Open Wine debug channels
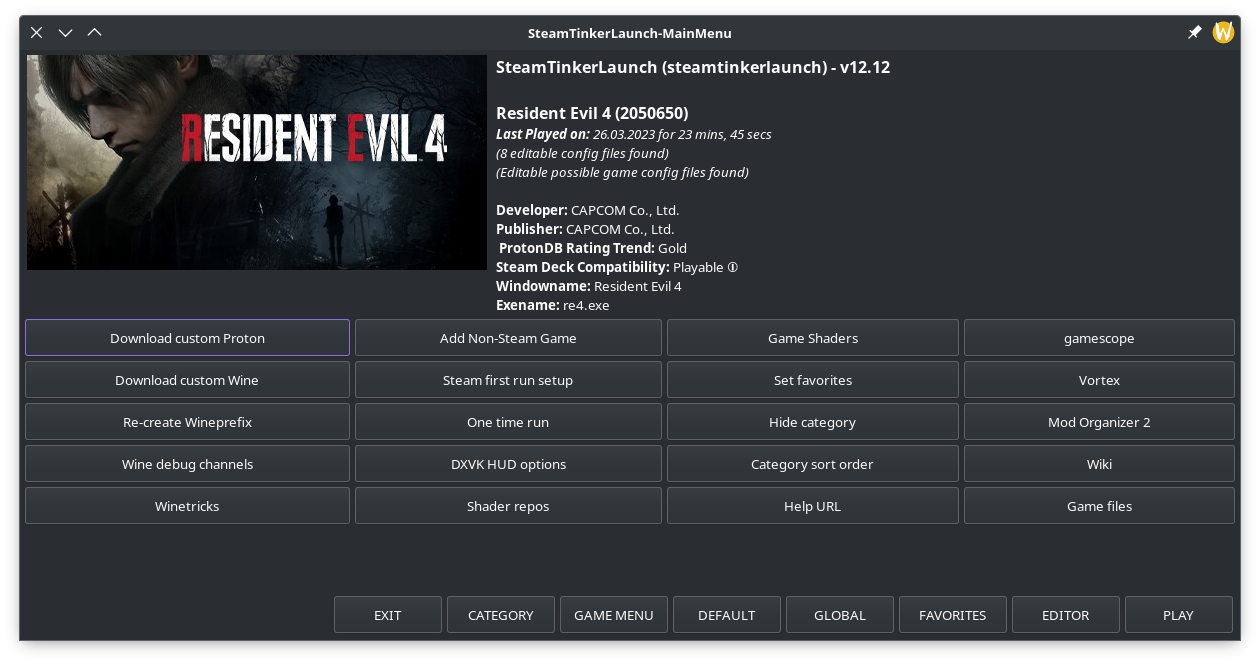 click(x=187, y=464)
